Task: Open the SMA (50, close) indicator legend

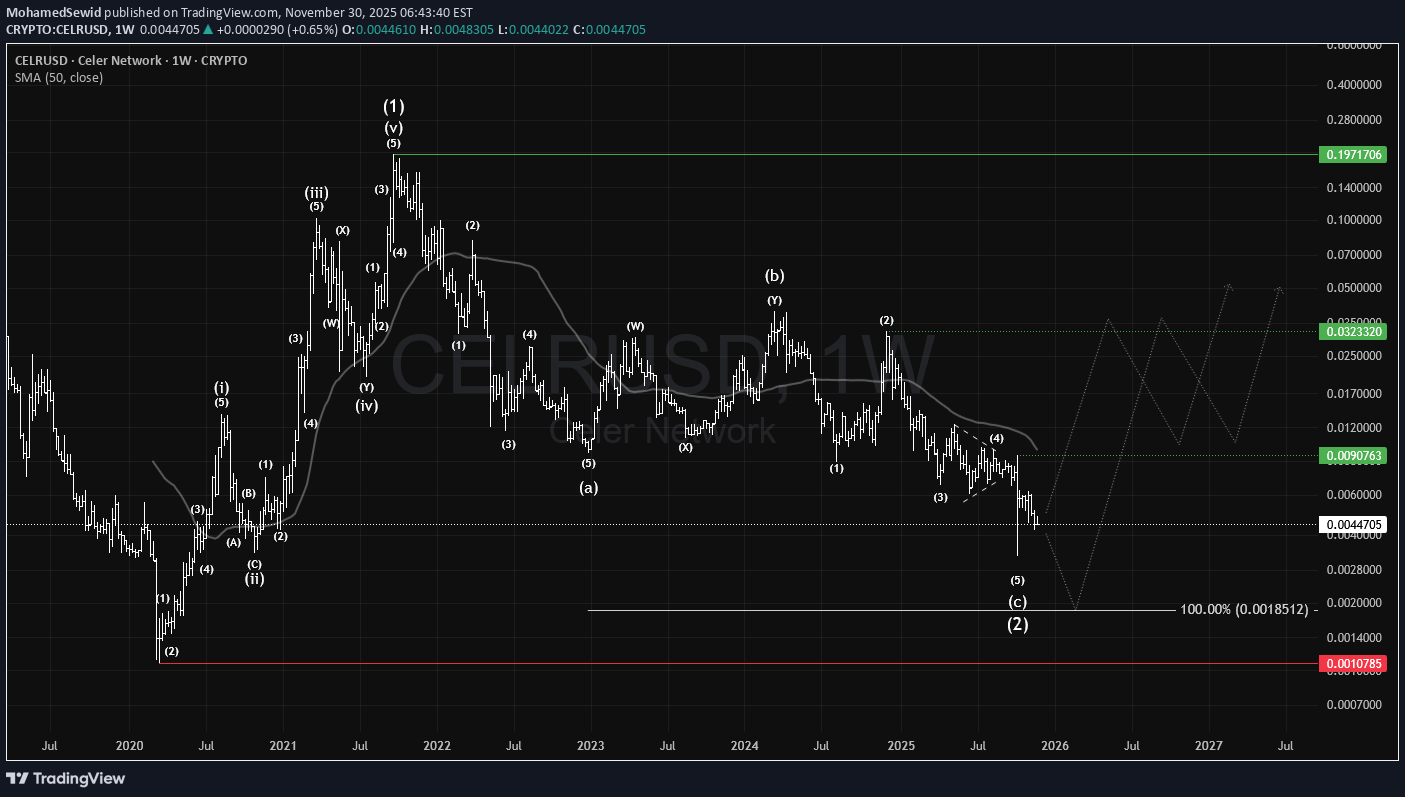Action: click(x=59, y=77)
